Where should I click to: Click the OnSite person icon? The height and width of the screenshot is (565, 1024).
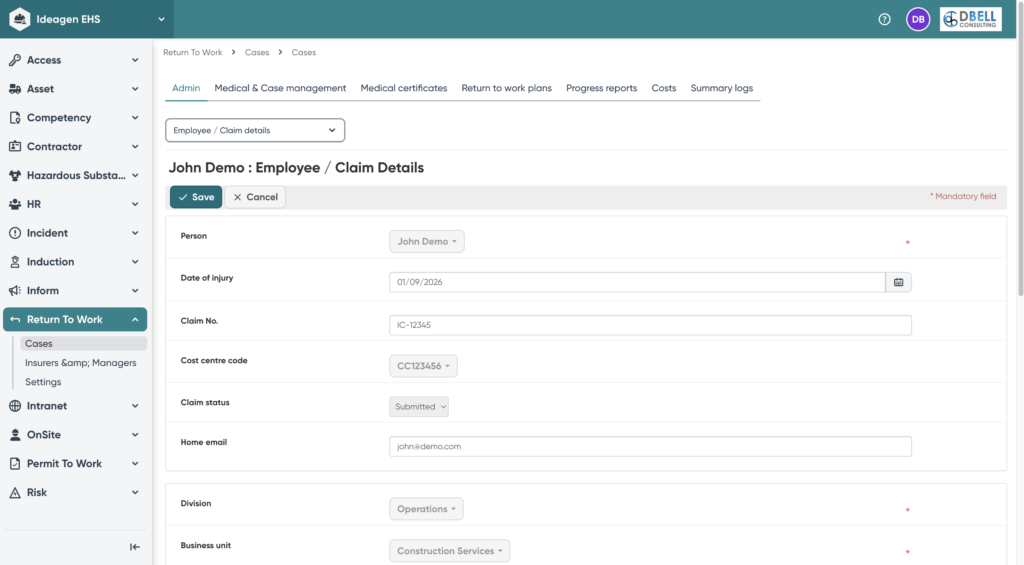pos(14,434)
